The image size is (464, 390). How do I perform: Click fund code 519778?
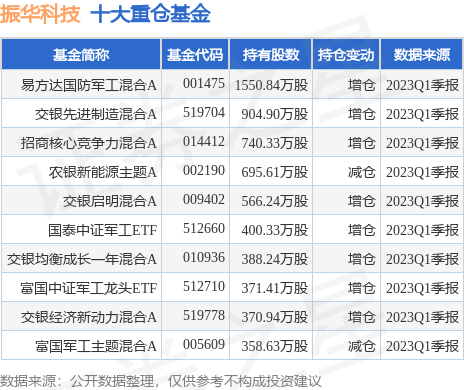coord(204,315)
